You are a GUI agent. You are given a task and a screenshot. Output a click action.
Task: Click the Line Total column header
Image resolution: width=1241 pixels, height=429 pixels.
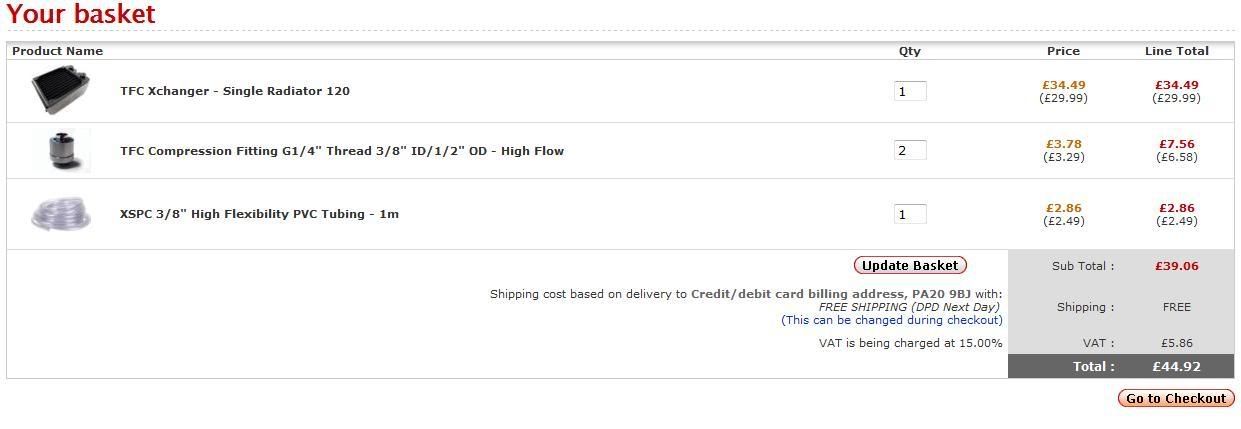pos(1177,51)
